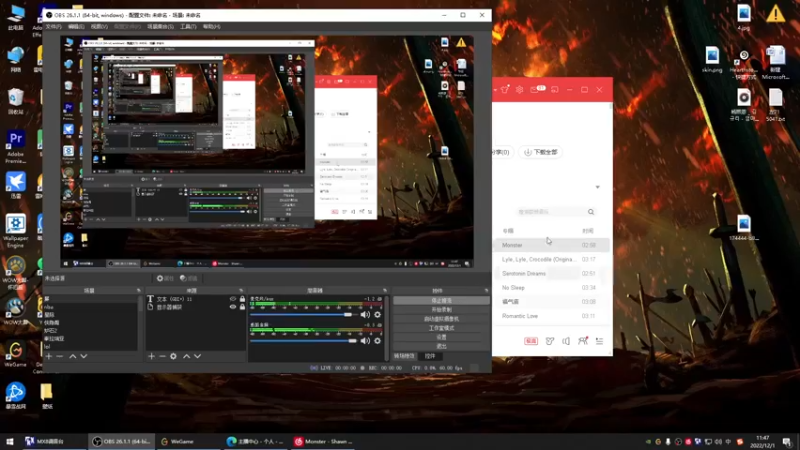
Task: Open skin (shirt) icon in music player header
Action: pos(505,90)
